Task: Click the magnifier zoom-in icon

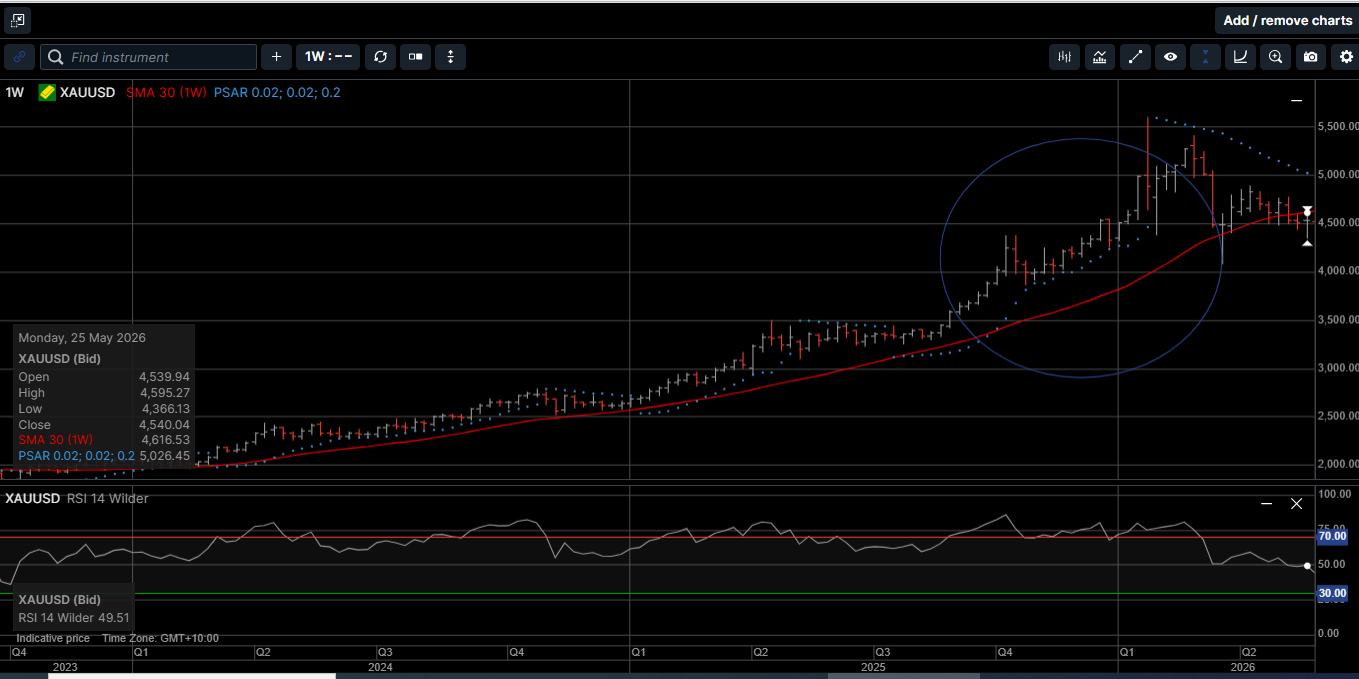Action: coord(1275,57)
